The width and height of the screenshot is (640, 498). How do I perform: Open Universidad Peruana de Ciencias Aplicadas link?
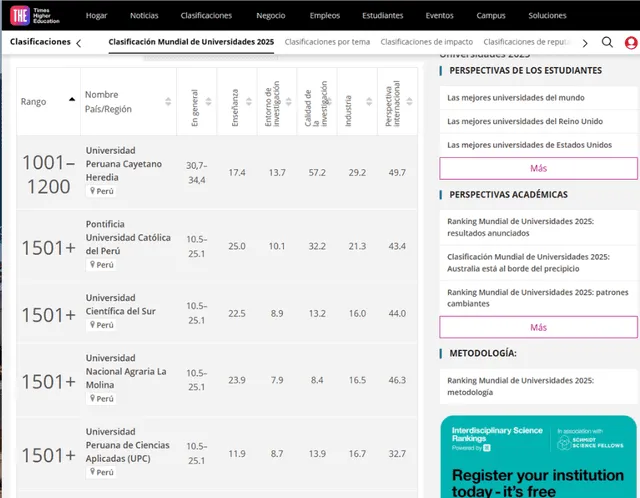tap(127, 445)
